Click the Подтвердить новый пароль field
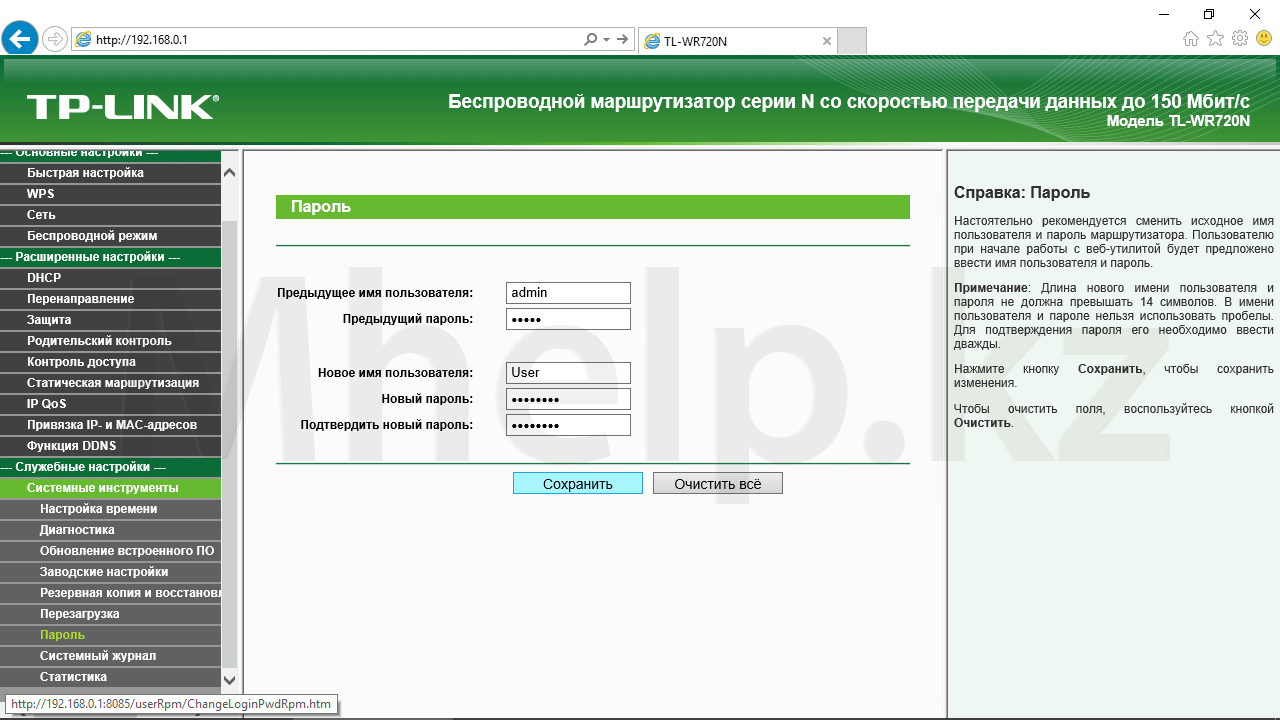This screenshot has width=1280, height=720. click(568, 425)
